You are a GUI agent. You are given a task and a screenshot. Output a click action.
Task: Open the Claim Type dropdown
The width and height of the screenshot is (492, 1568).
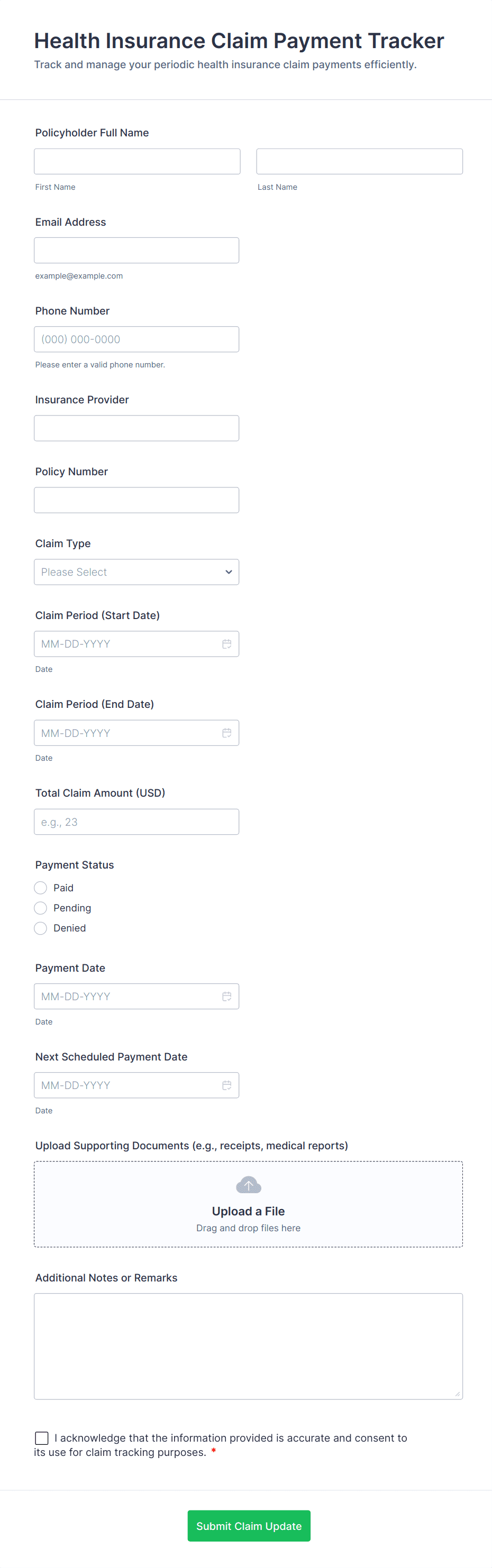pyautogui.click(x=136, y=572)
